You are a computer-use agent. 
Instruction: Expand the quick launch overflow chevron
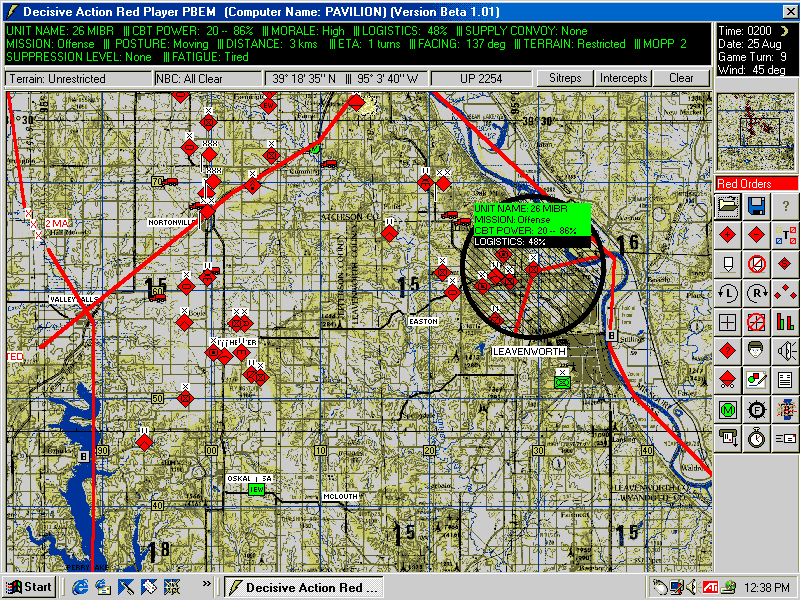[x=206, y=583]
